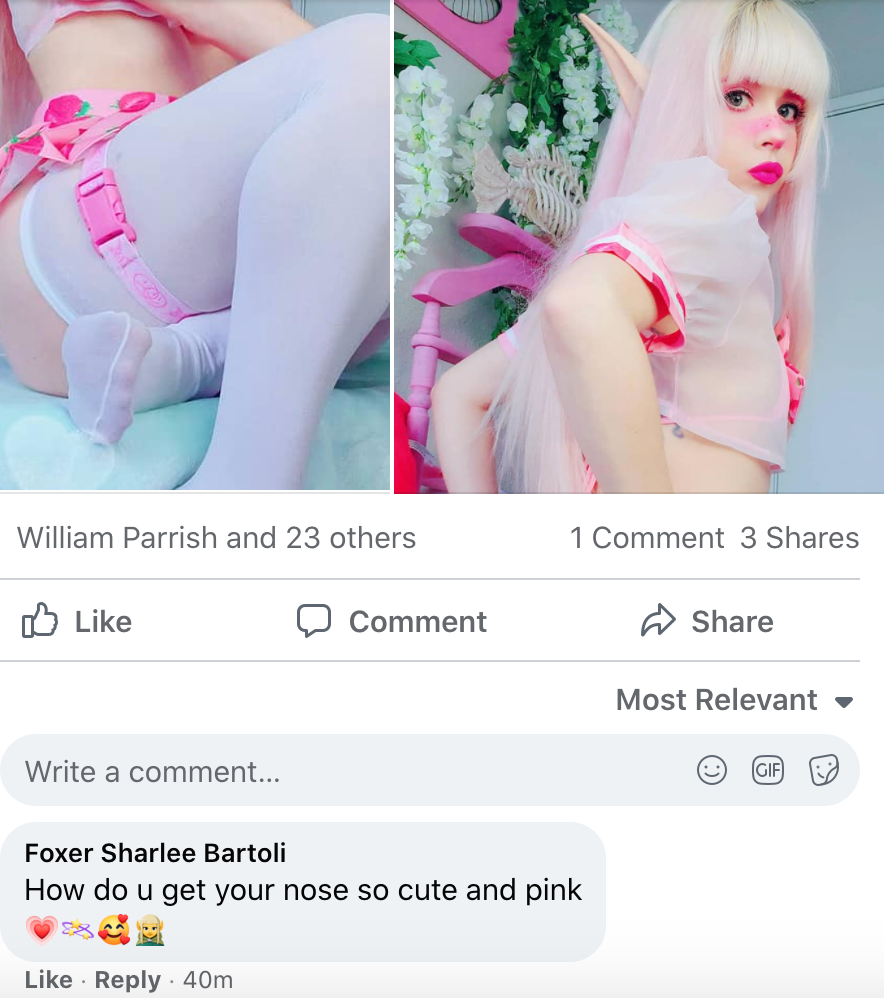This screenshot has height=998, width=884.
Task: Click the speech bubble Comment icon
Action: [x=314, y=621]
